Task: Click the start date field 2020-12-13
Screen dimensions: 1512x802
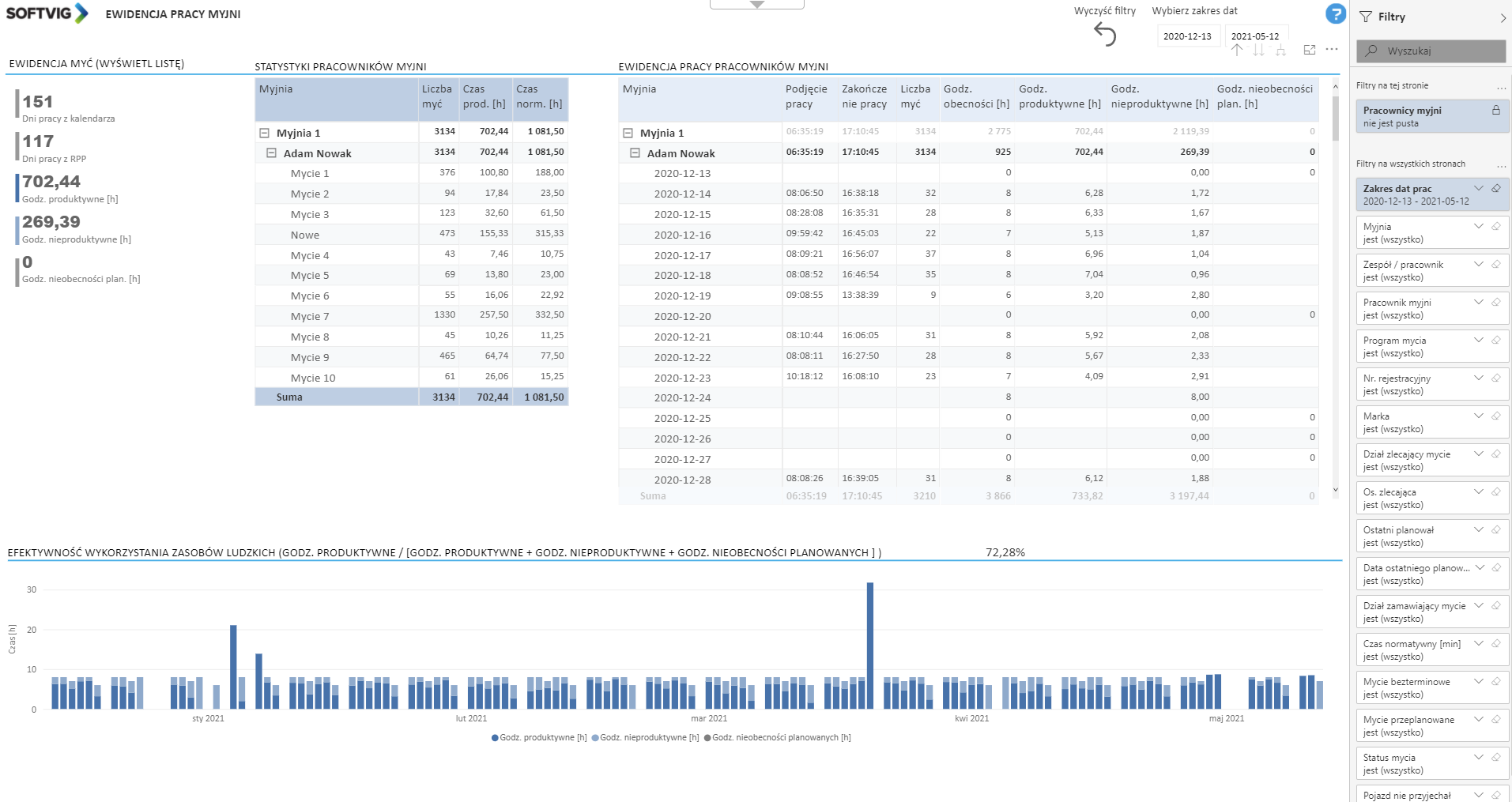Action: point(1186,36)
